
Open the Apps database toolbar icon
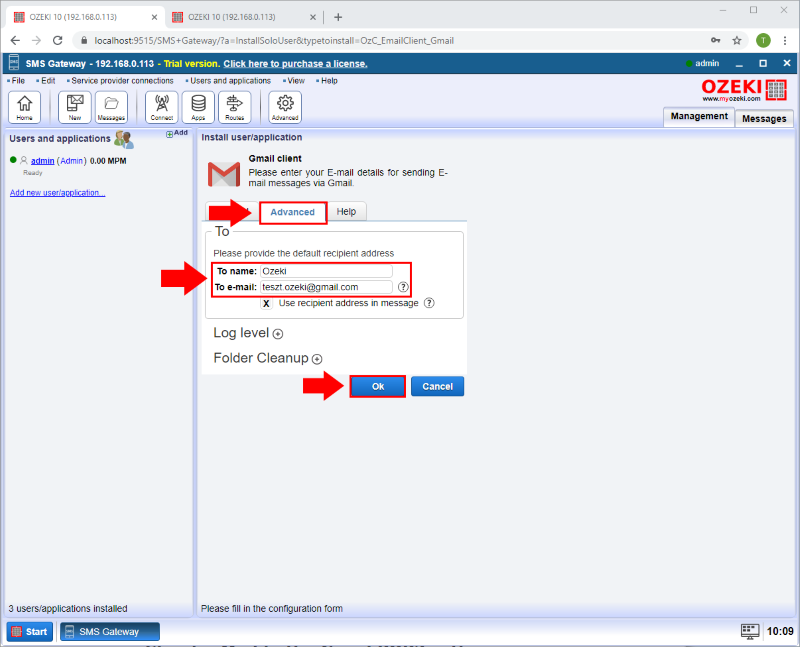pyautogui.click(x=198, y=107)
